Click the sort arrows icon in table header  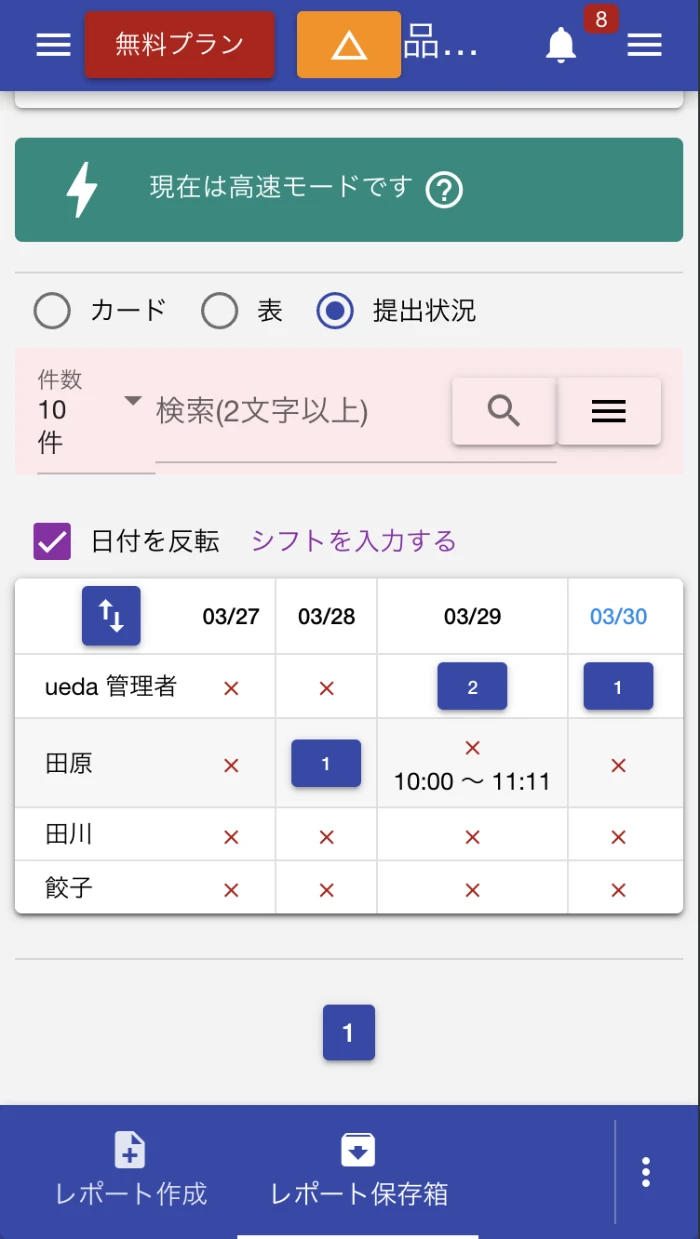[111, 616]
